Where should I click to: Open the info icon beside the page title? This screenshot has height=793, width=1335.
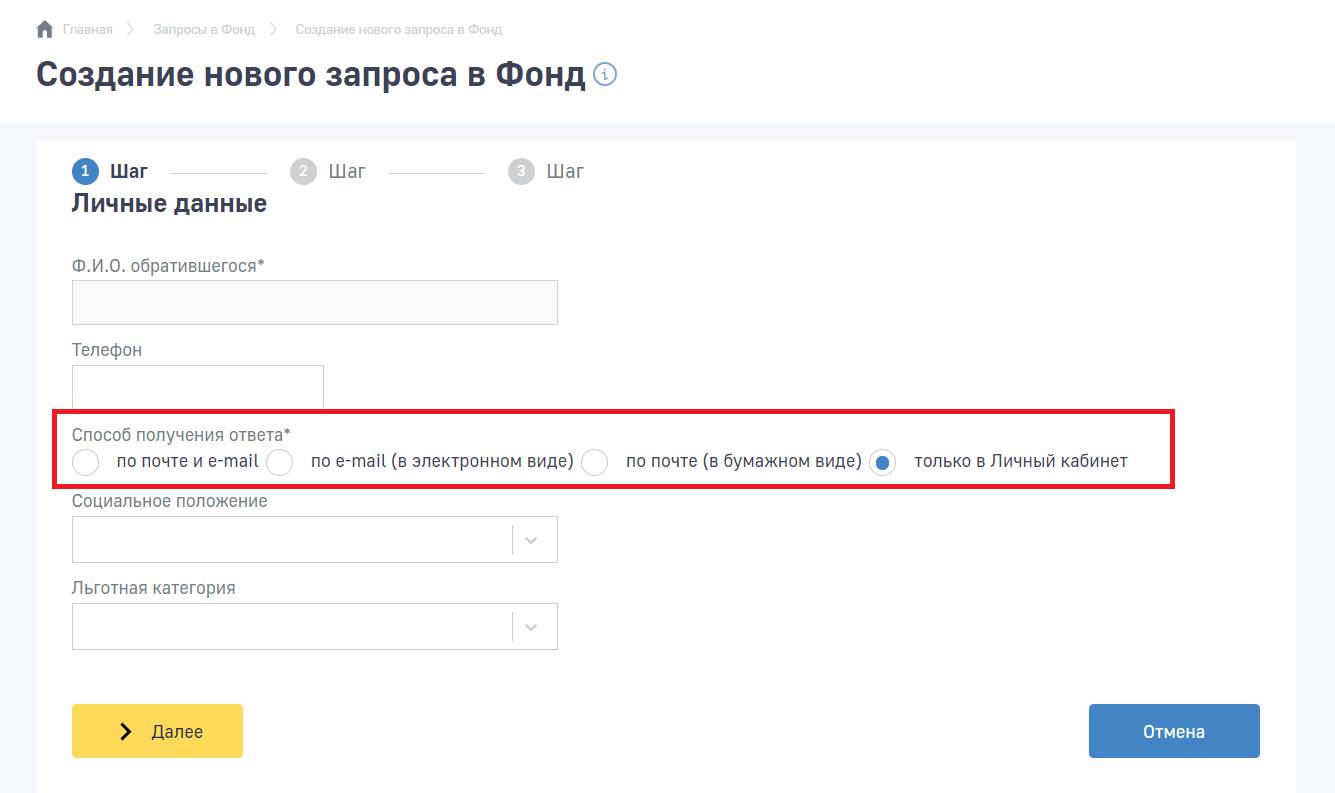[605, 75]
